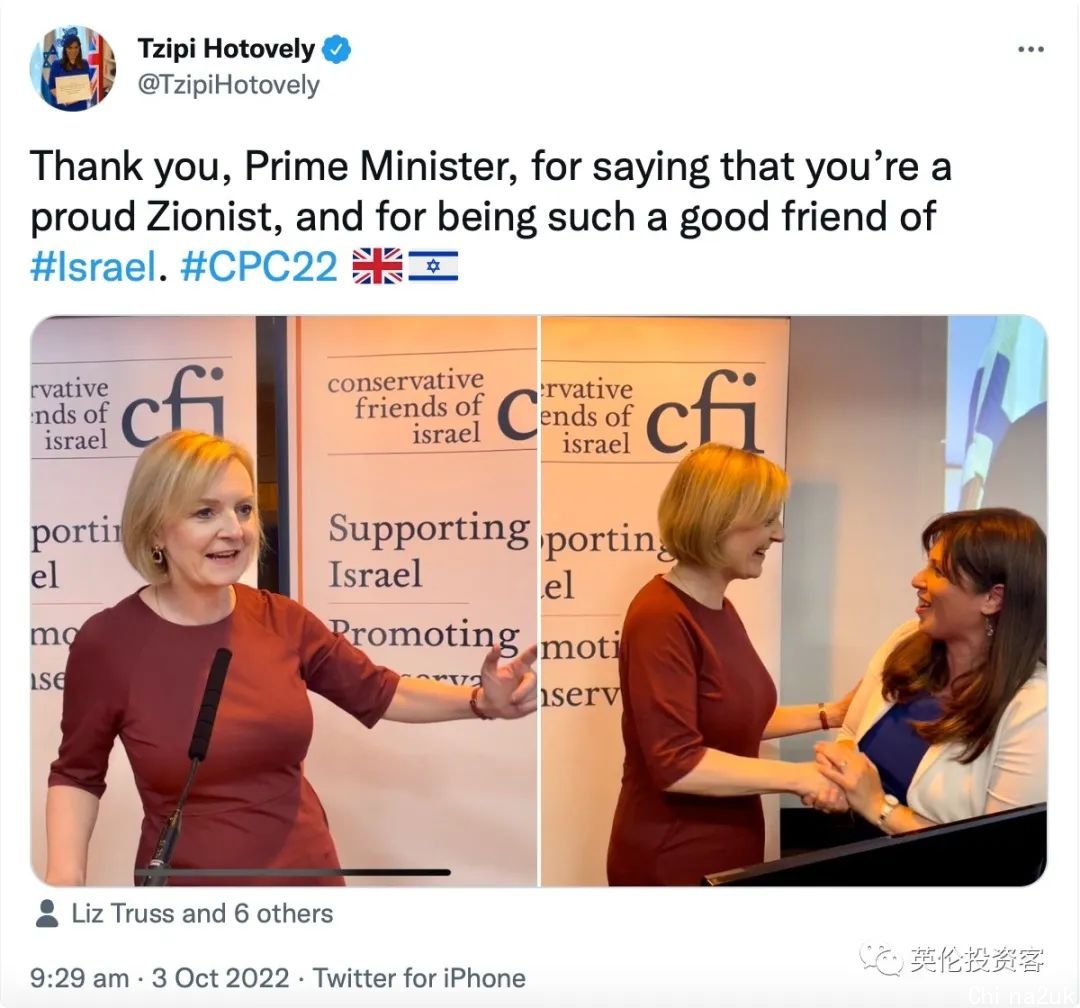
Task: Click the WeChat logo watermark
Action: point(880,959)
